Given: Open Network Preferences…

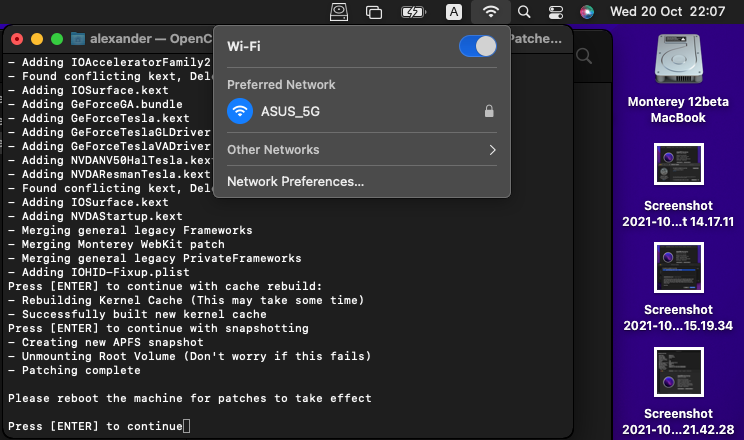Looking at the screenshot, I should click(296, 182).
